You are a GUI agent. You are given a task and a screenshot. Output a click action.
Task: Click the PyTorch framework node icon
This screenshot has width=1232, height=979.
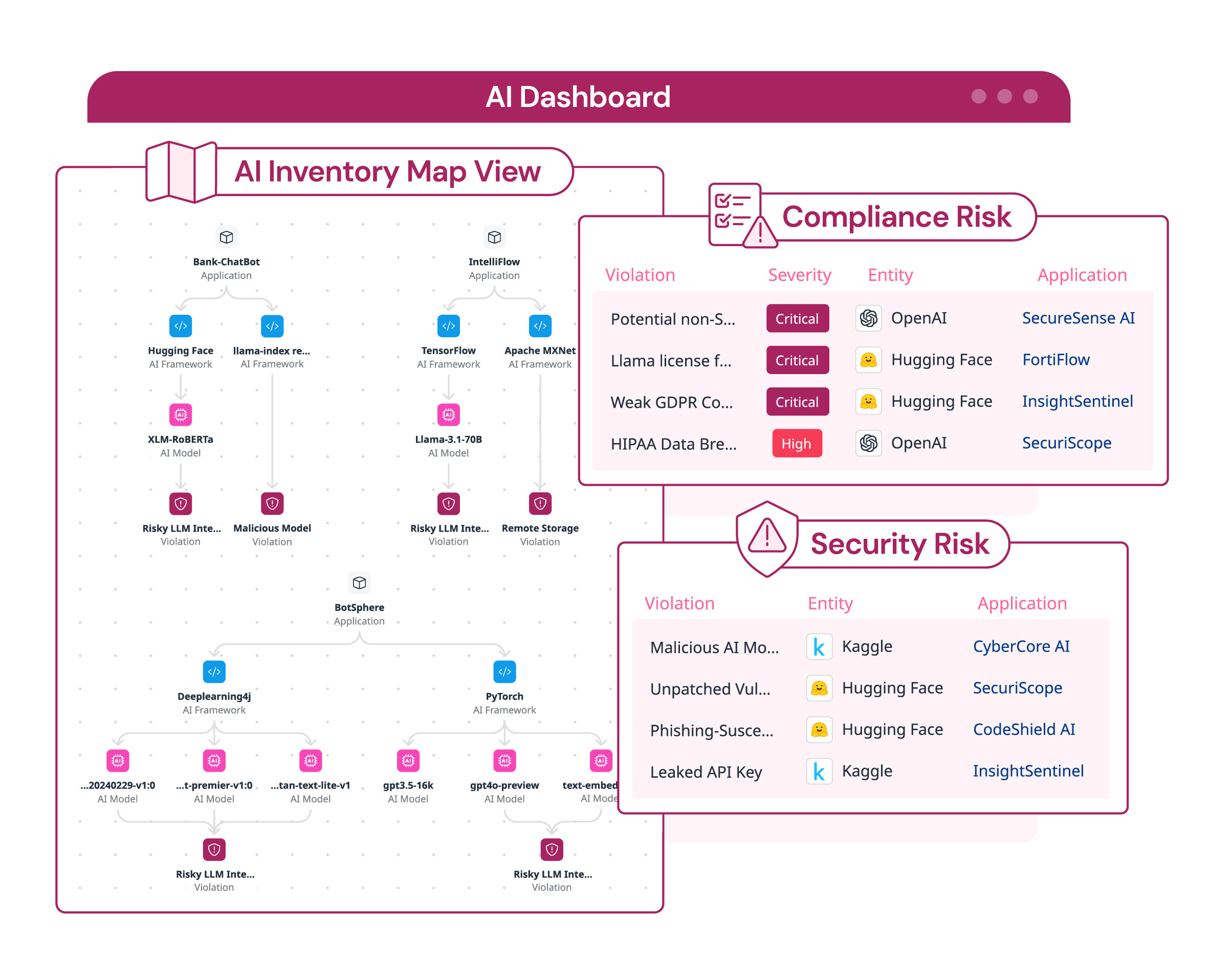[x=504, y=671]
